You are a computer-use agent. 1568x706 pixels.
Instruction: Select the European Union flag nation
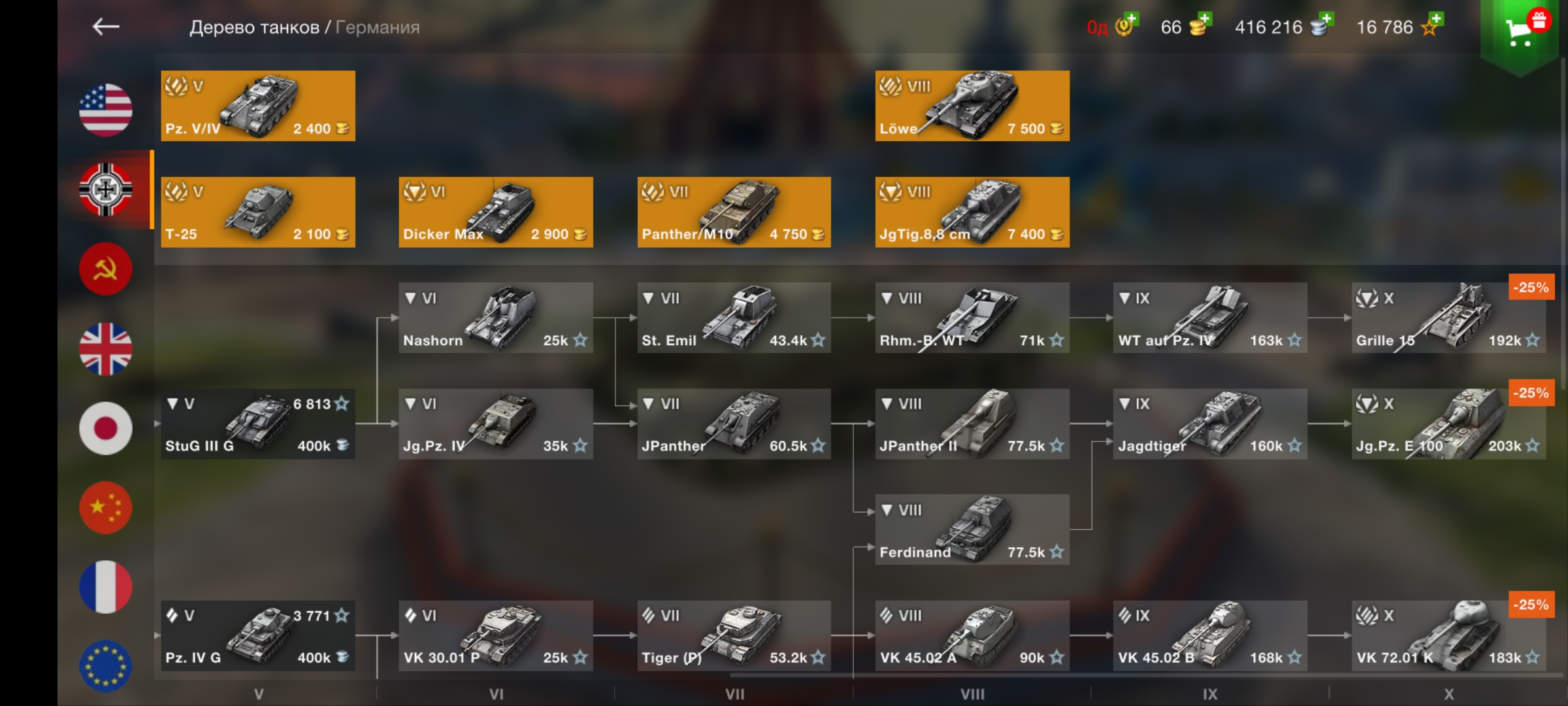click(106, 667)
